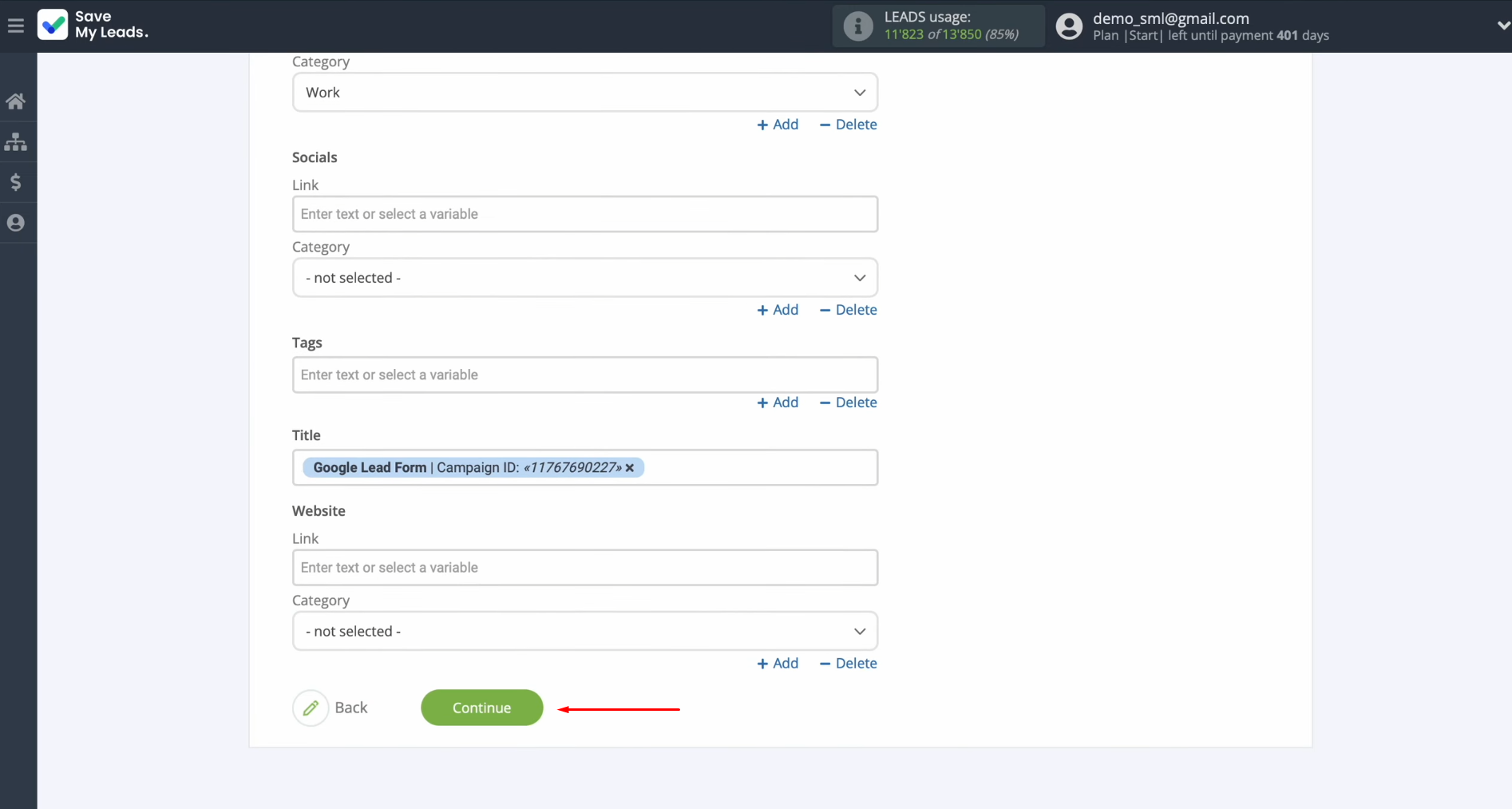
Task: Click Delete under the Socials category
Action: point(848,310)
